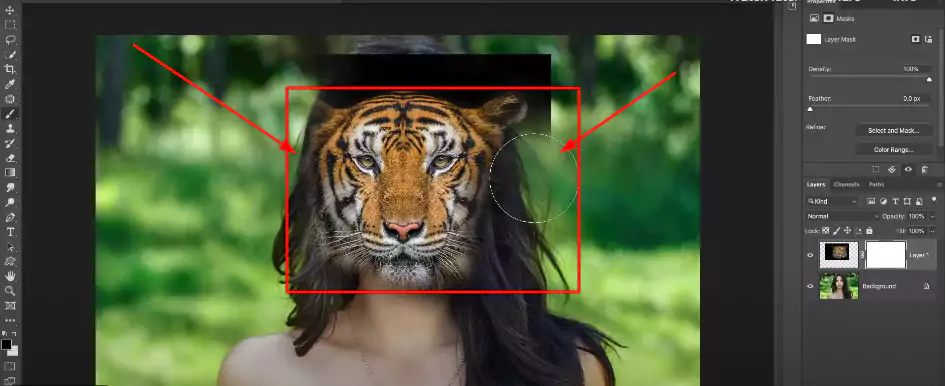
Task: Select the Lasso tool
Action: (x=10, y=40)
